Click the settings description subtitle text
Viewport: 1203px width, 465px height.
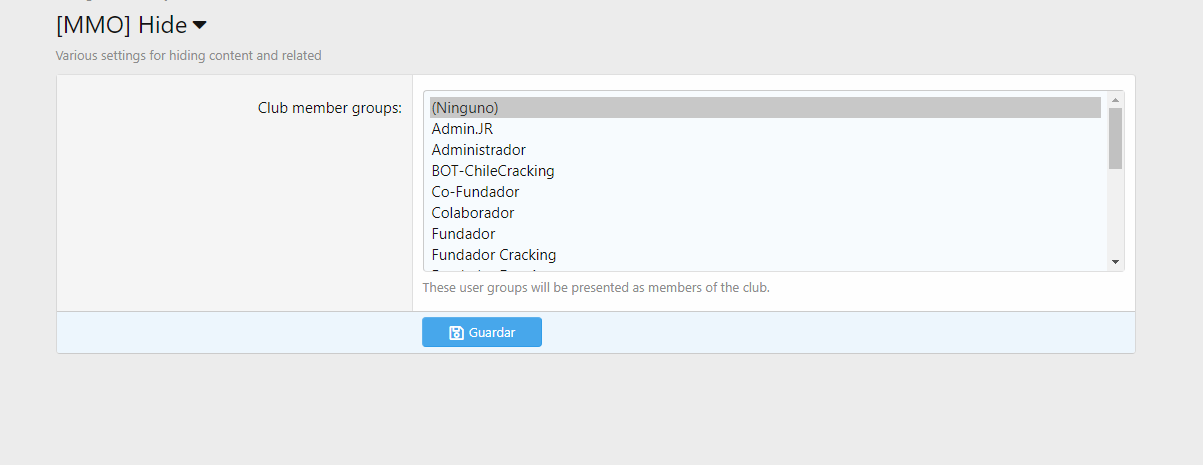click(x=188, y=56)
